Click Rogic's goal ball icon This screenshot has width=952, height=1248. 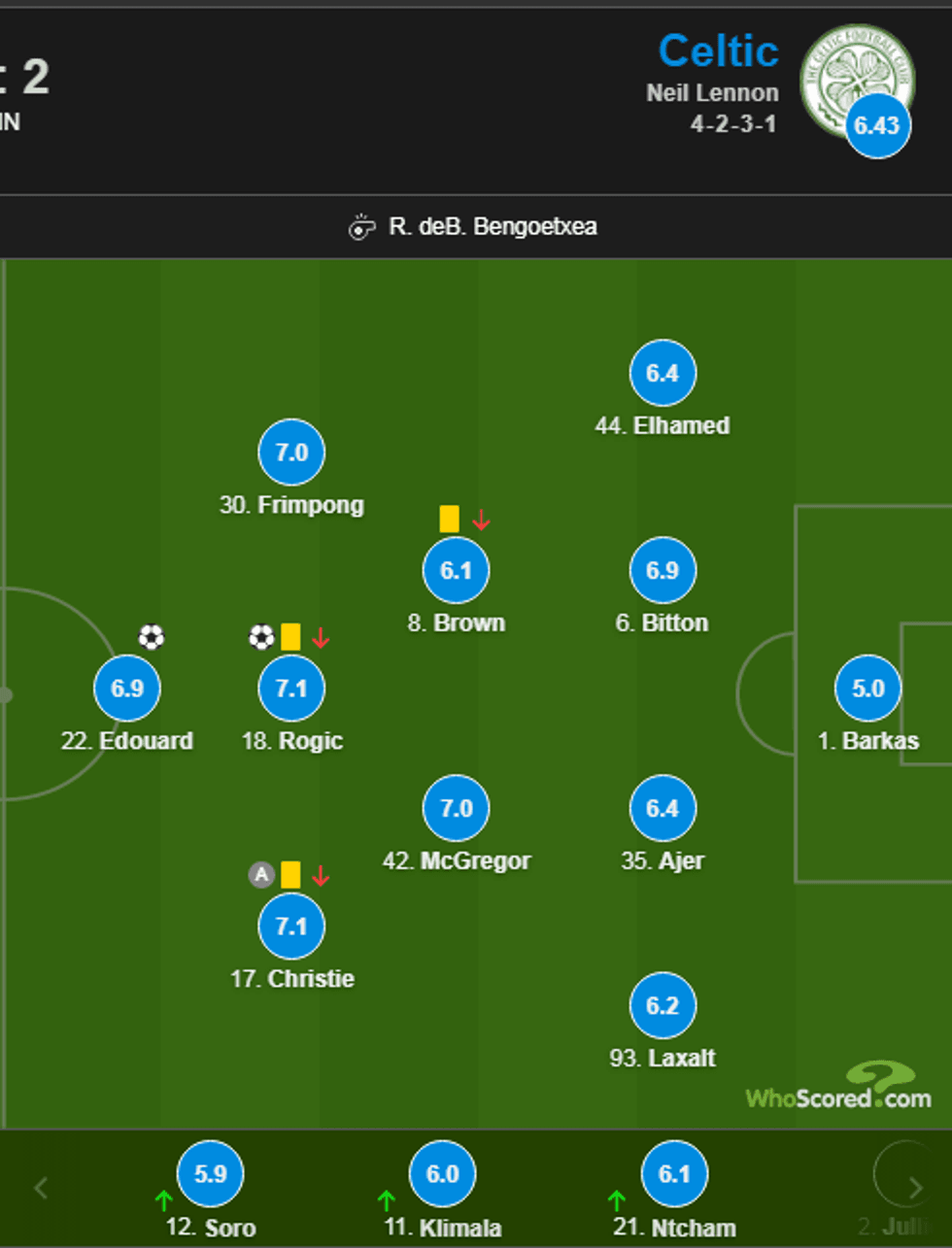point(259,636)
